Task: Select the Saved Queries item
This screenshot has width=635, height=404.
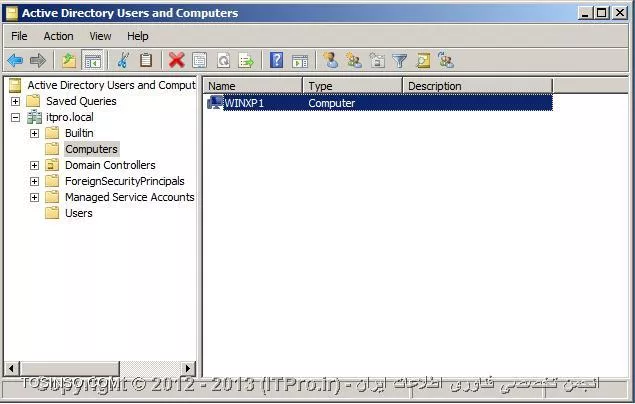Action: click(81, 101)
